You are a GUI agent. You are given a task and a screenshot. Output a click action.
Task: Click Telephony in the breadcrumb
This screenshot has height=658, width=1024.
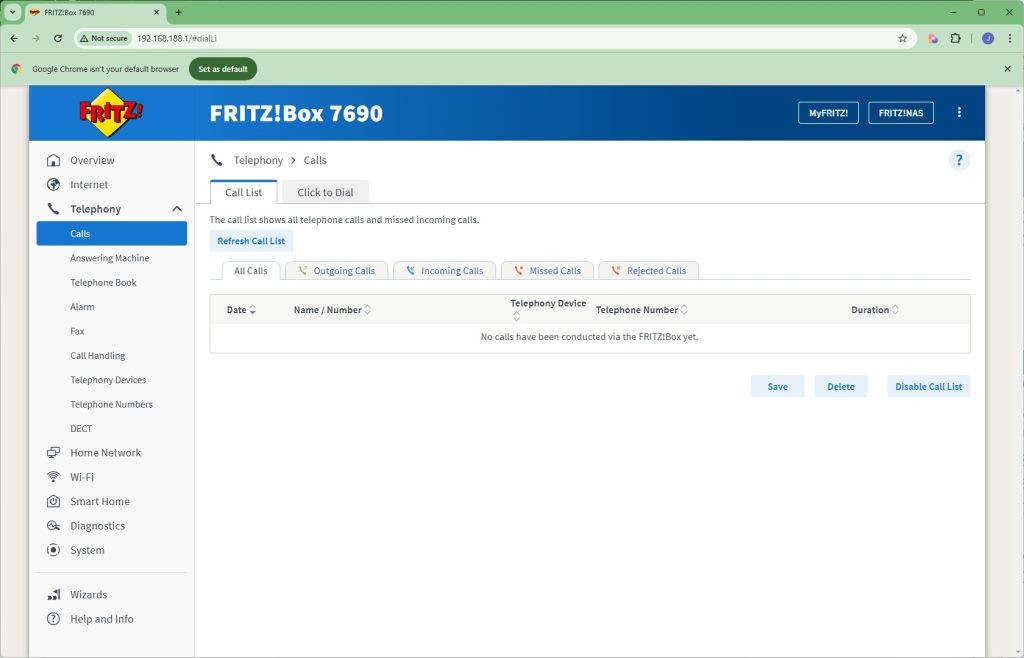tap(258, 160)
